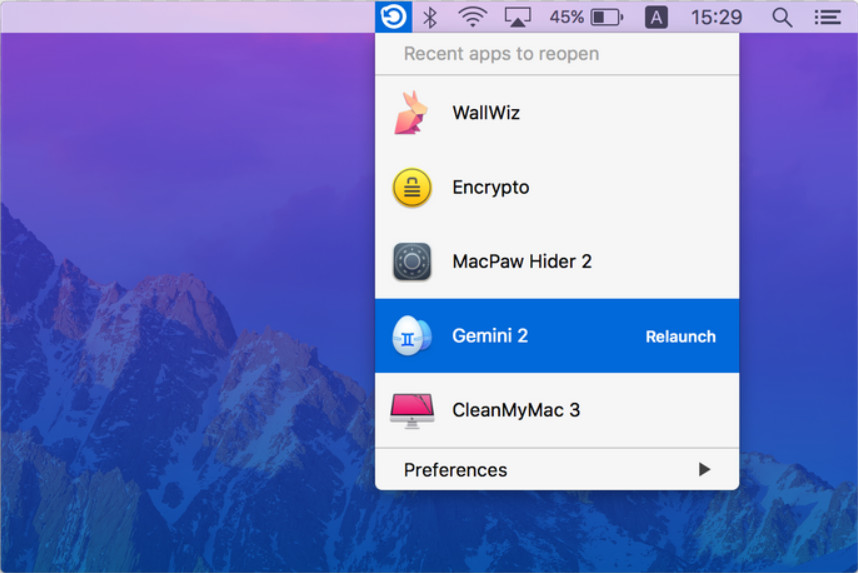Screen dimensions: 858x573
Task: Click the MacPaw Hider 2 vault icon
Action: [x=412, y=262]
